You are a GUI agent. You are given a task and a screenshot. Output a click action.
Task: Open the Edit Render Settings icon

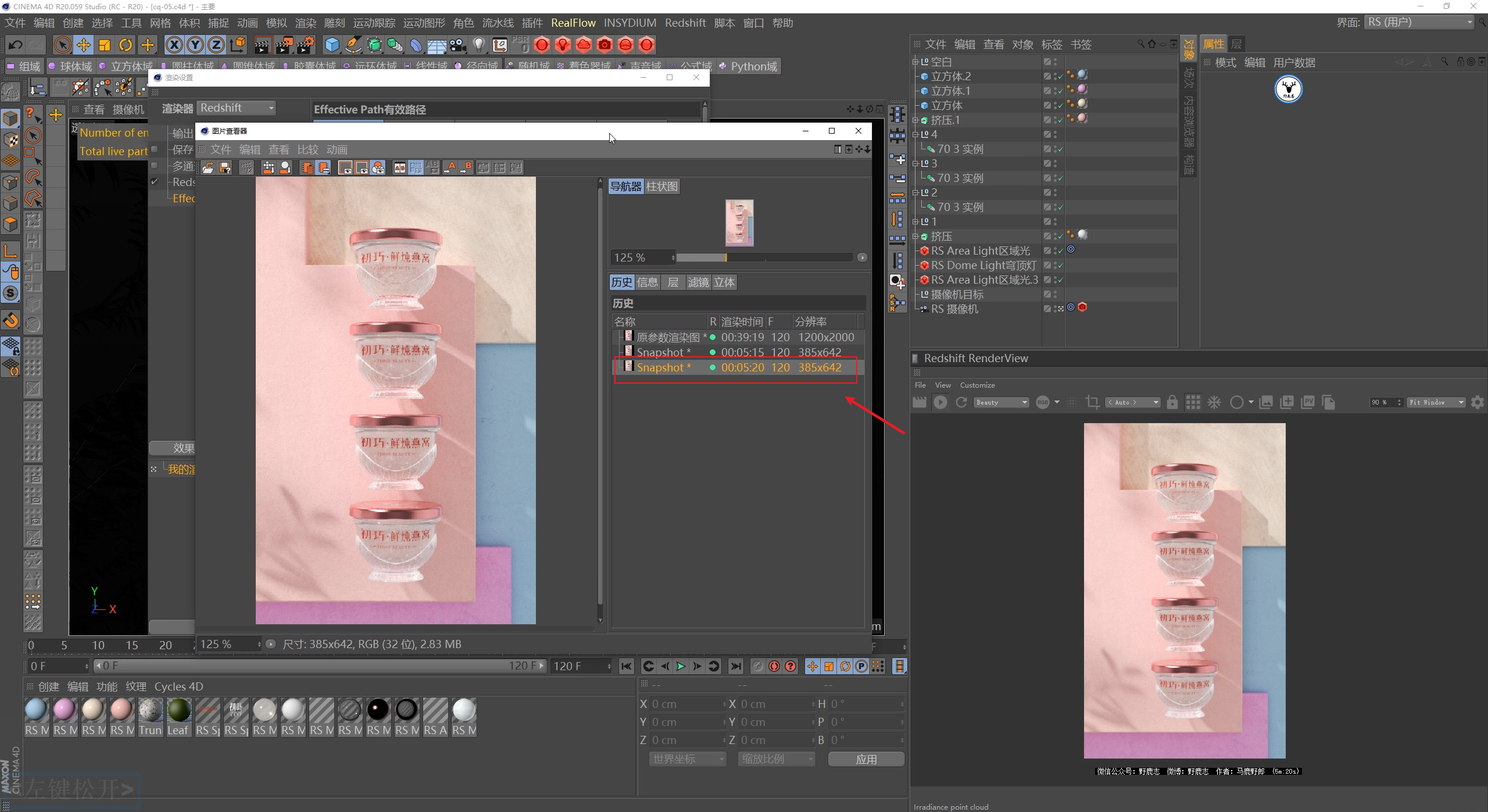click(x=306, y=45)
